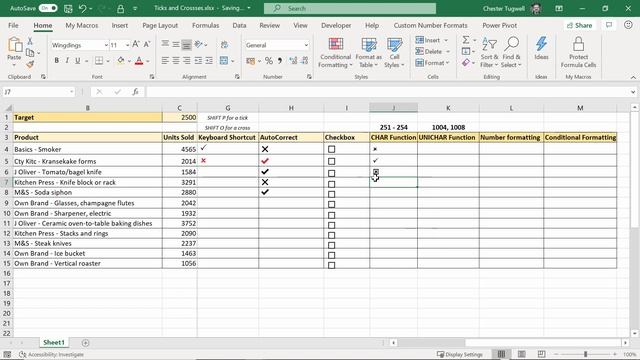Expand the formula bar chevron
The width and height of the screenshot is (640, 360).
point(633,92)
